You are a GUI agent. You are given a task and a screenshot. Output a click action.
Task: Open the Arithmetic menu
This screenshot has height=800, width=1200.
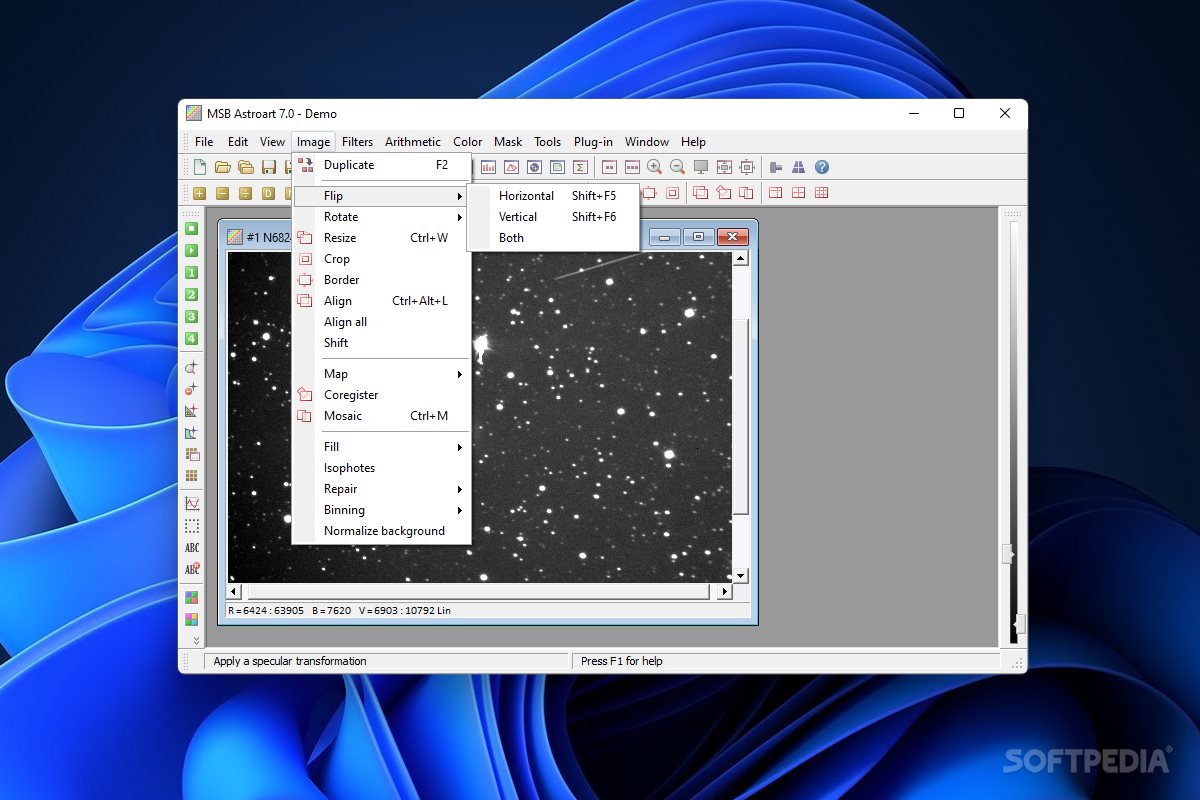(413, 142)
